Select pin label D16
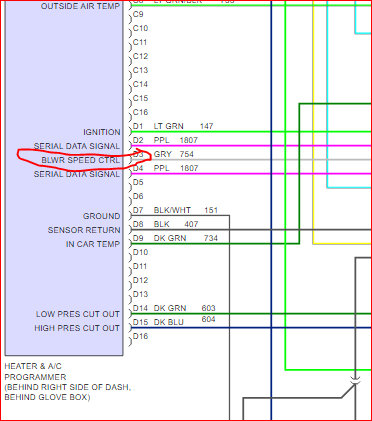This screenshot has width=372, height=421. click(x=140, y=336)
